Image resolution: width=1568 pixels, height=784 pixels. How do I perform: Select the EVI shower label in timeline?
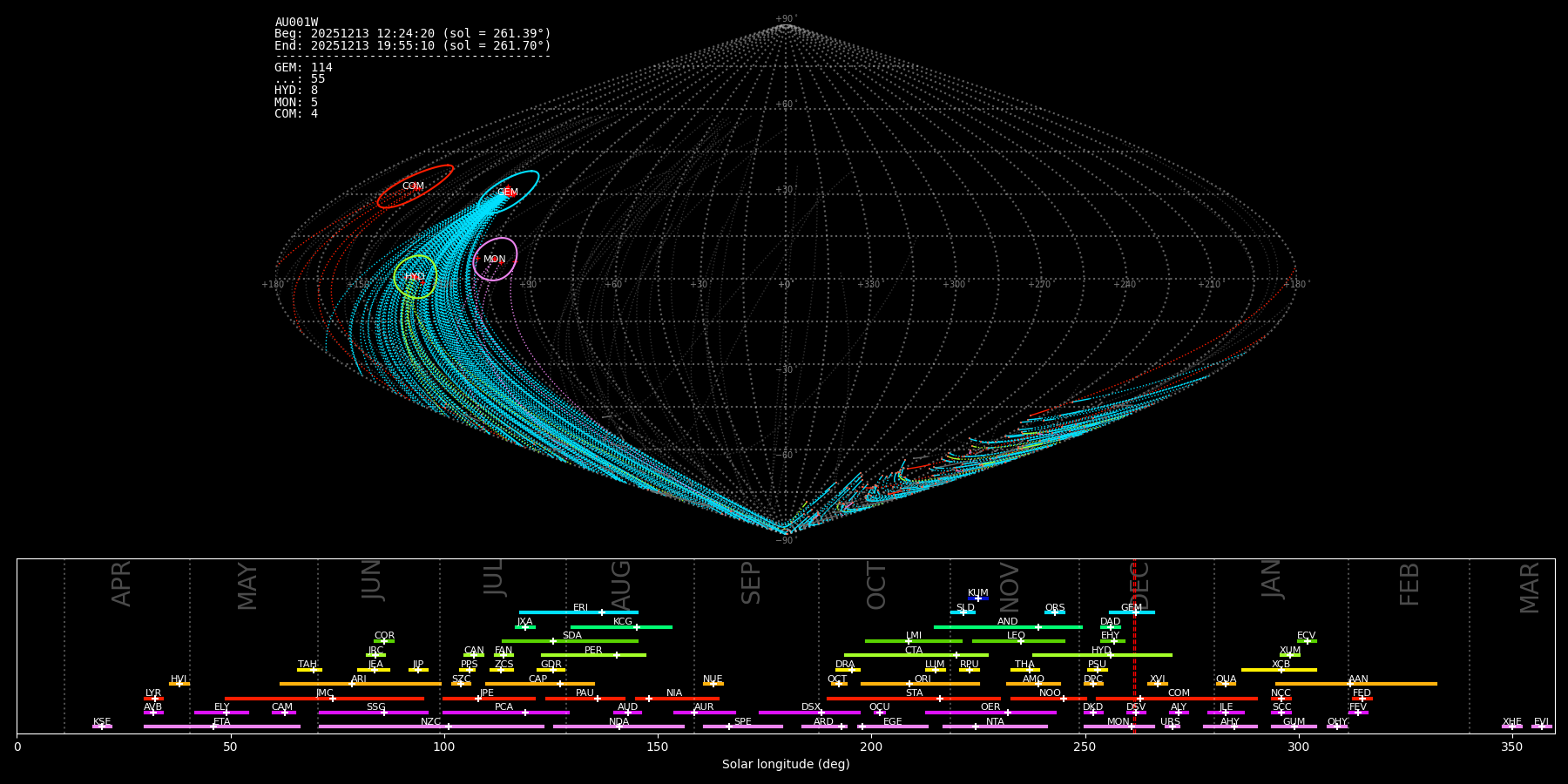(x=1541, y=722)
